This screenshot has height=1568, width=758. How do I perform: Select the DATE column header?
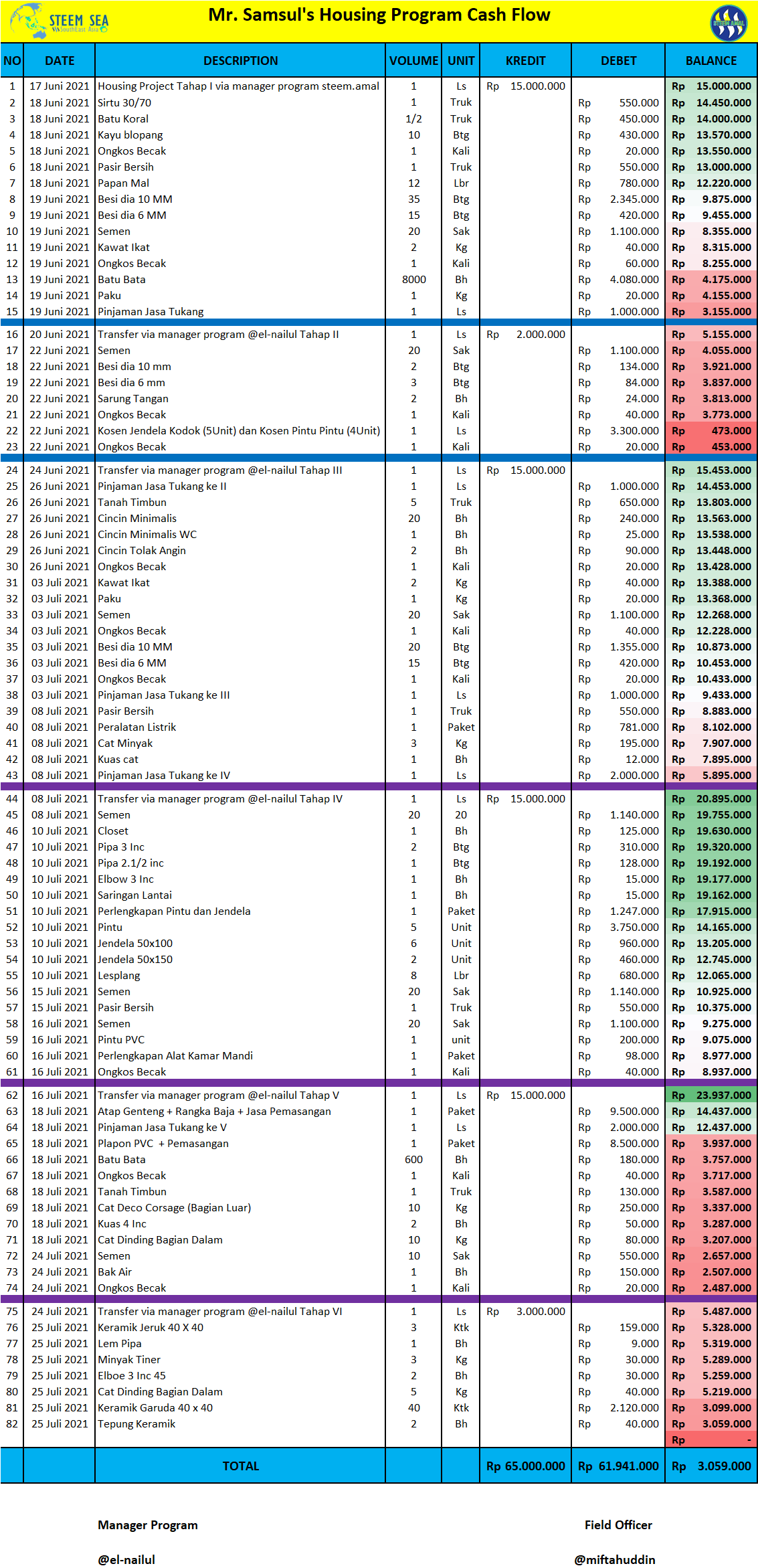click(x=60, y=61)
